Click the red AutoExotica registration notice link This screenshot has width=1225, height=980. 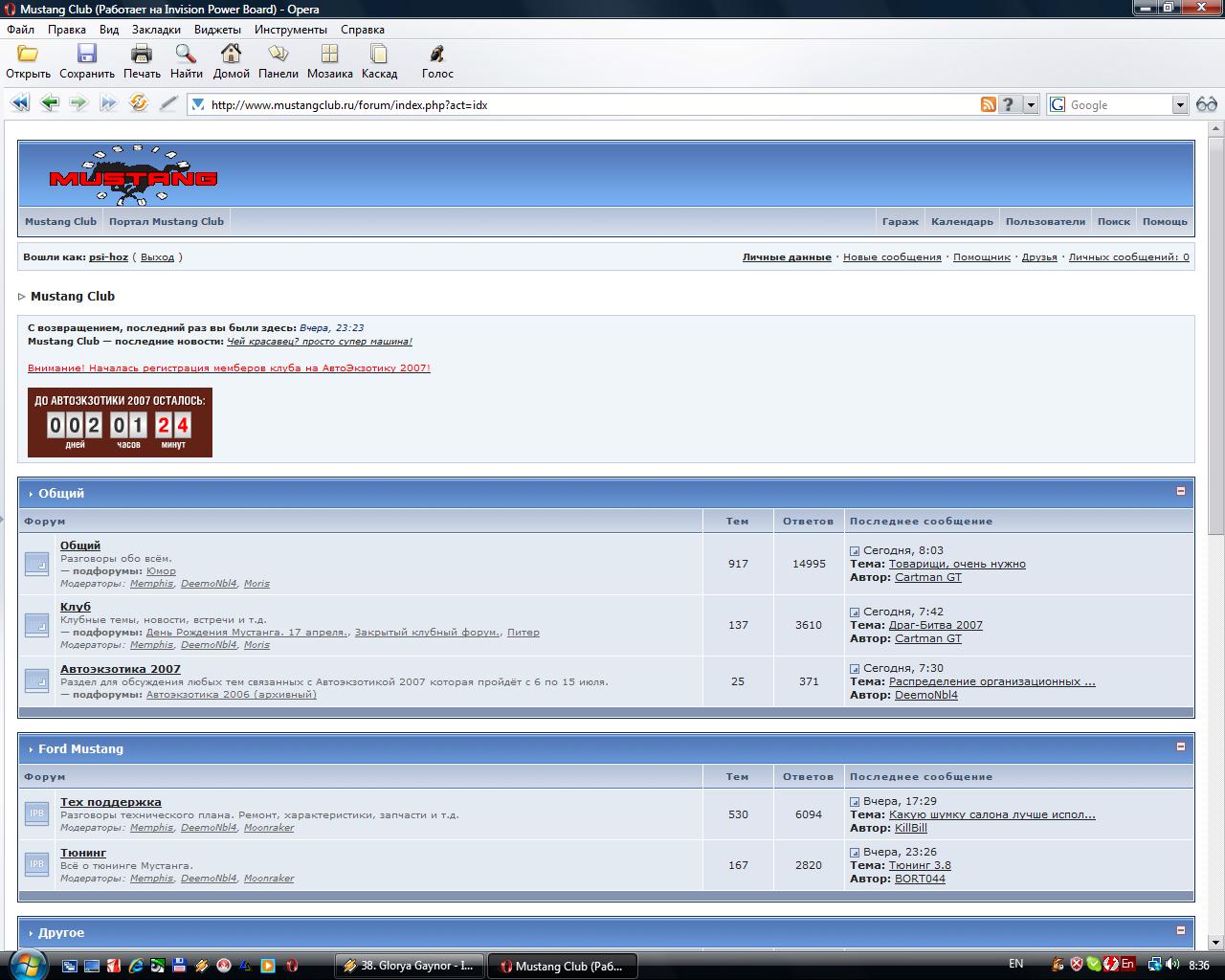coord(229,368)
